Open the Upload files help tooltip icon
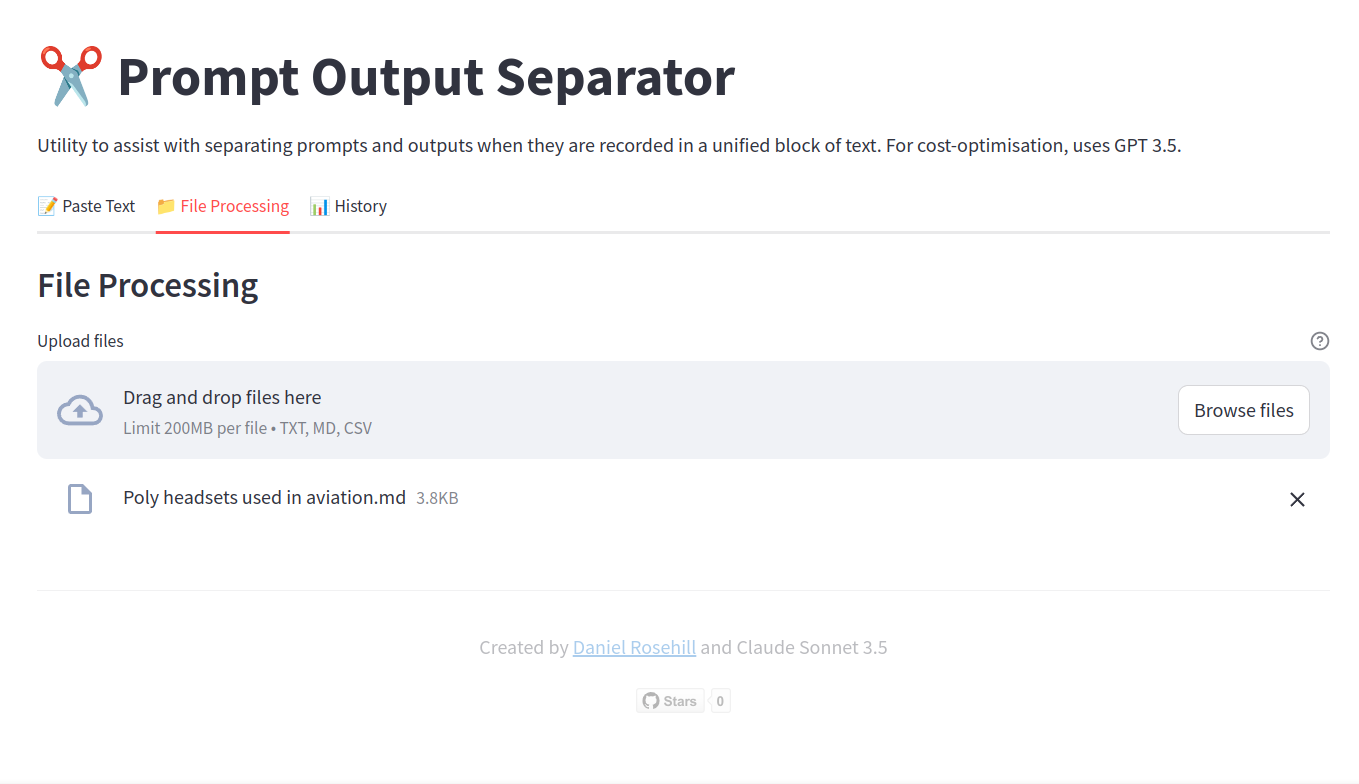This screenshot has height=784, width=1359. point(1320,341)
